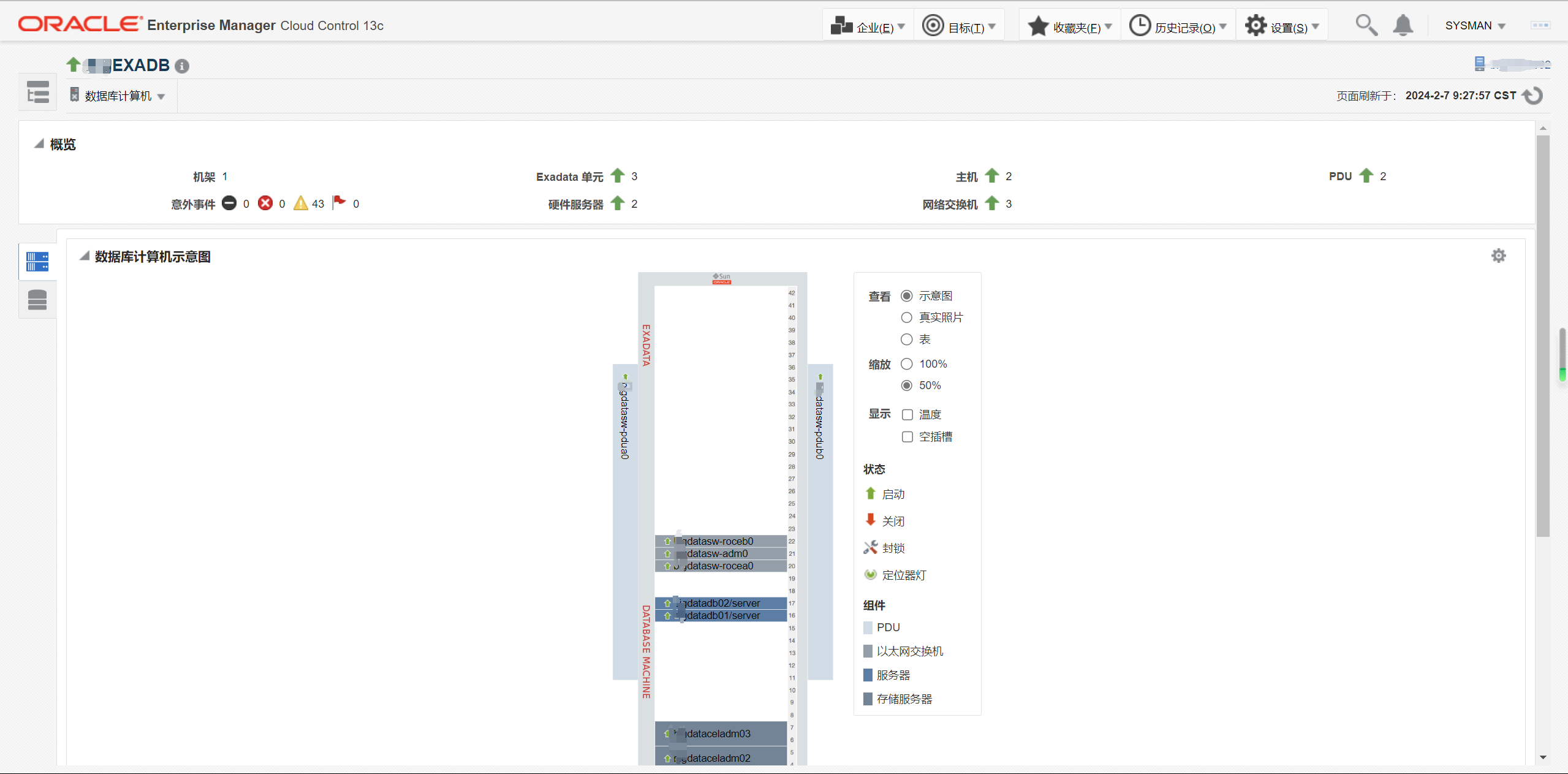Enable the 温度 display checkbox
Viewport: 1568px width, 774px height.
tap(907, 415)
